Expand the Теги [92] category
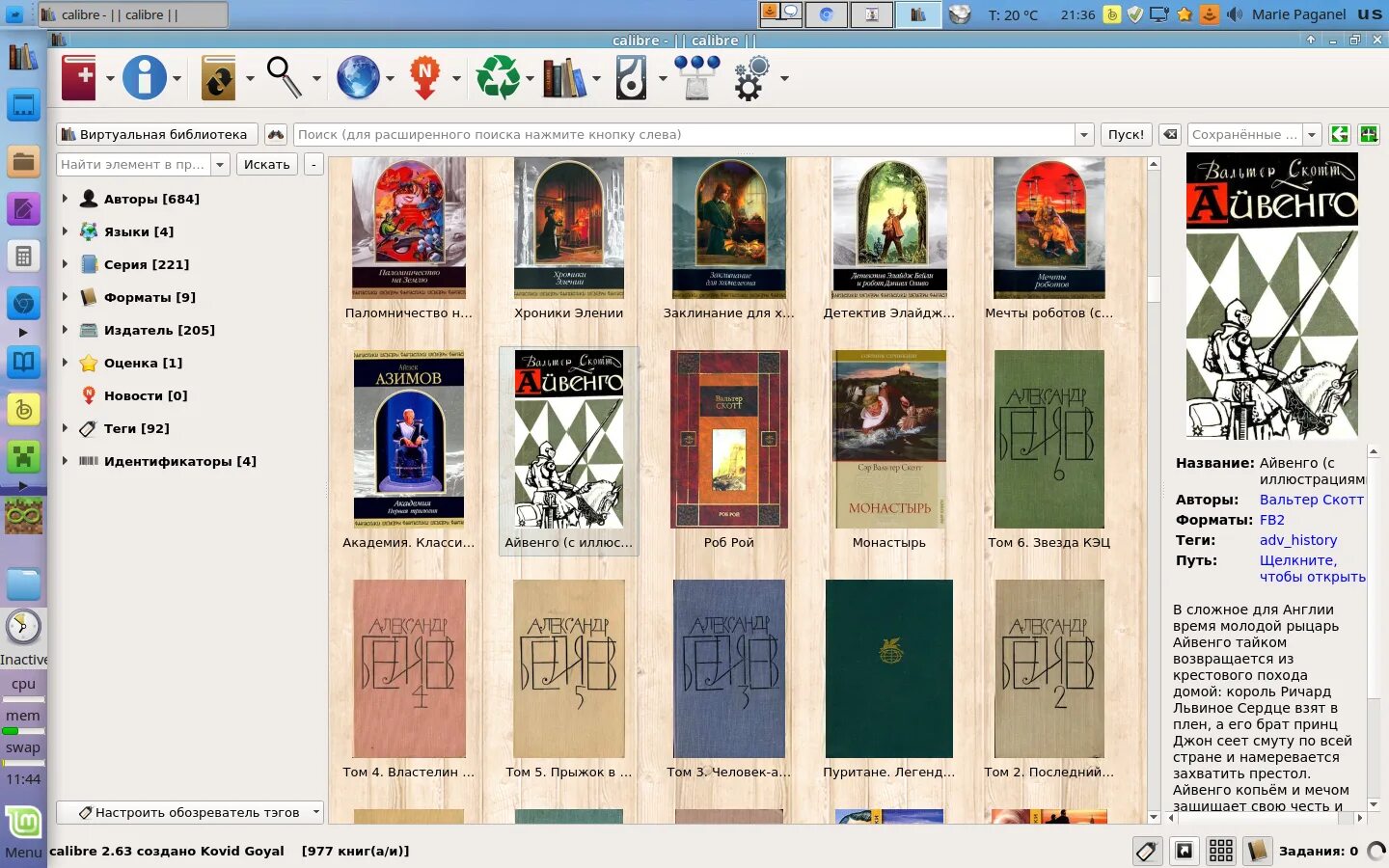This screenshot has height=868, width=1389. [x=65, y=428]
